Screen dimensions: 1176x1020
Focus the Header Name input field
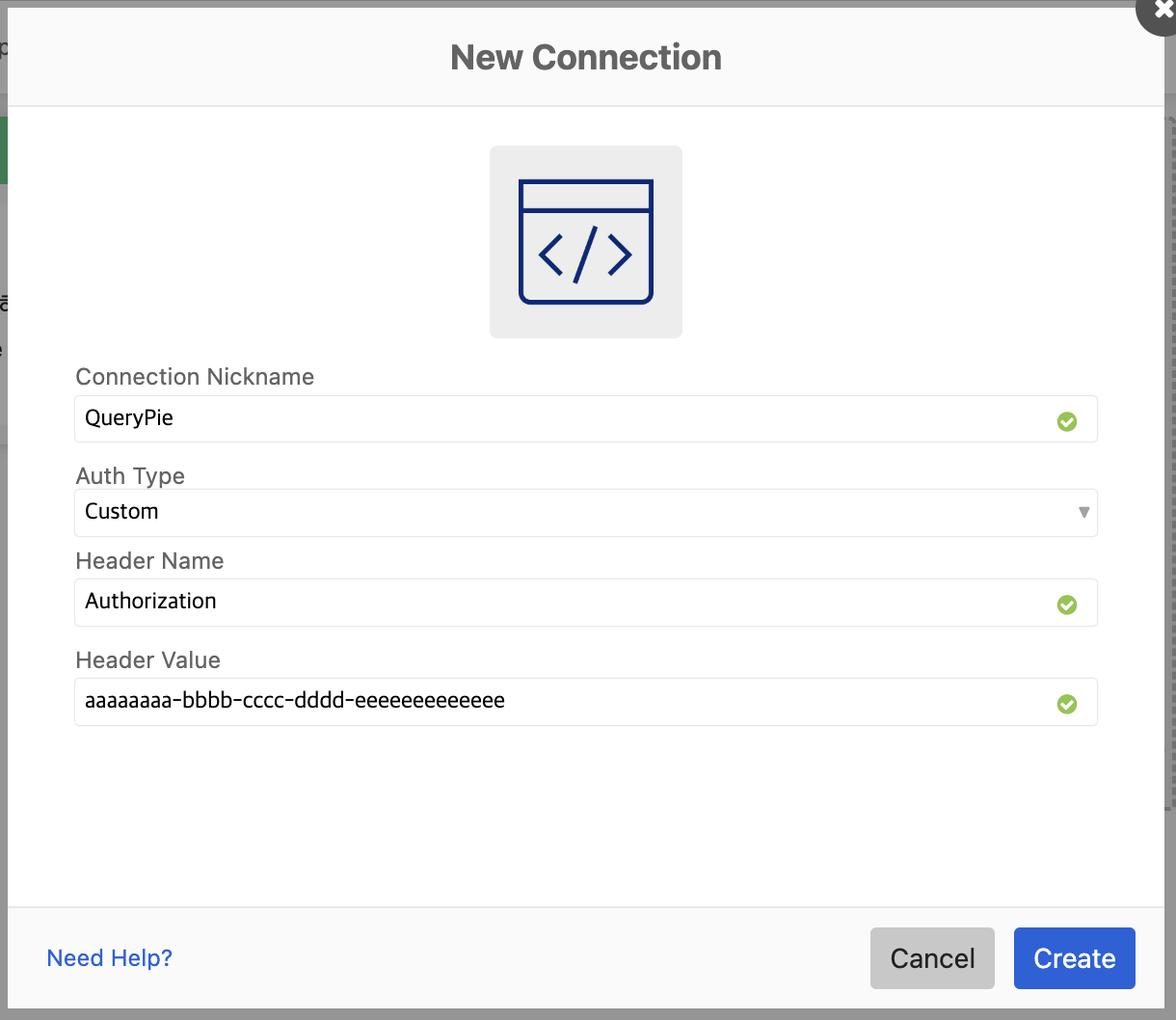559,603
